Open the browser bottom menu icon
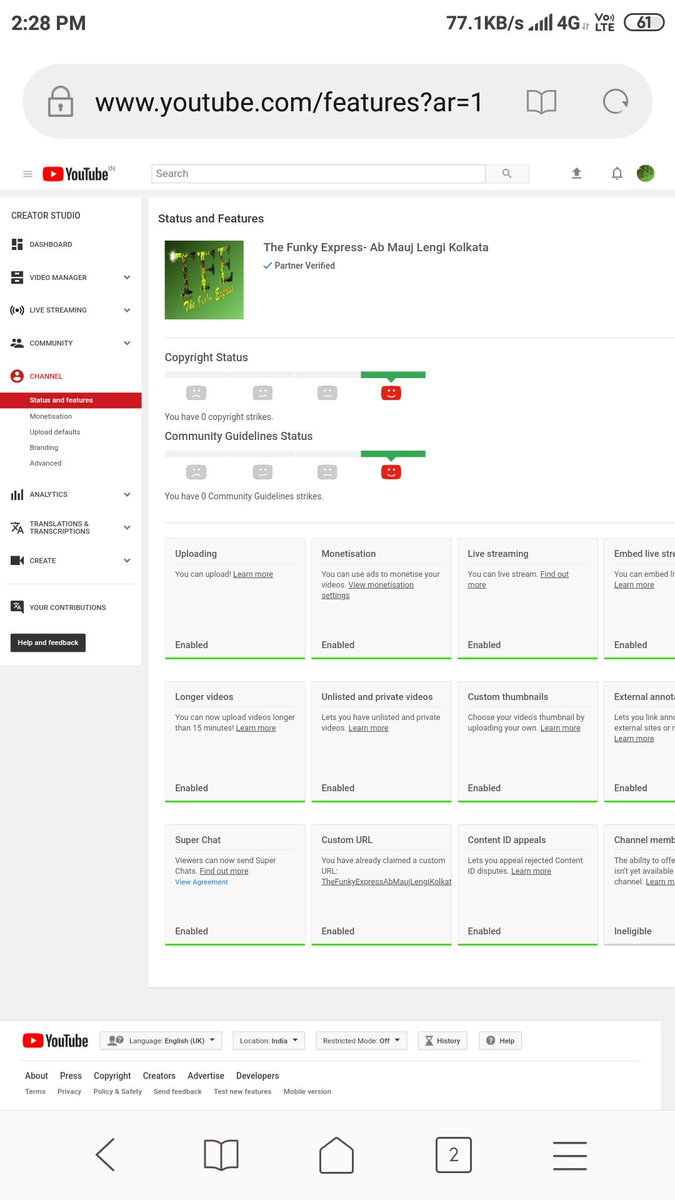The width and height of the screenshot is (675, 1200). tap(570, 1155)
